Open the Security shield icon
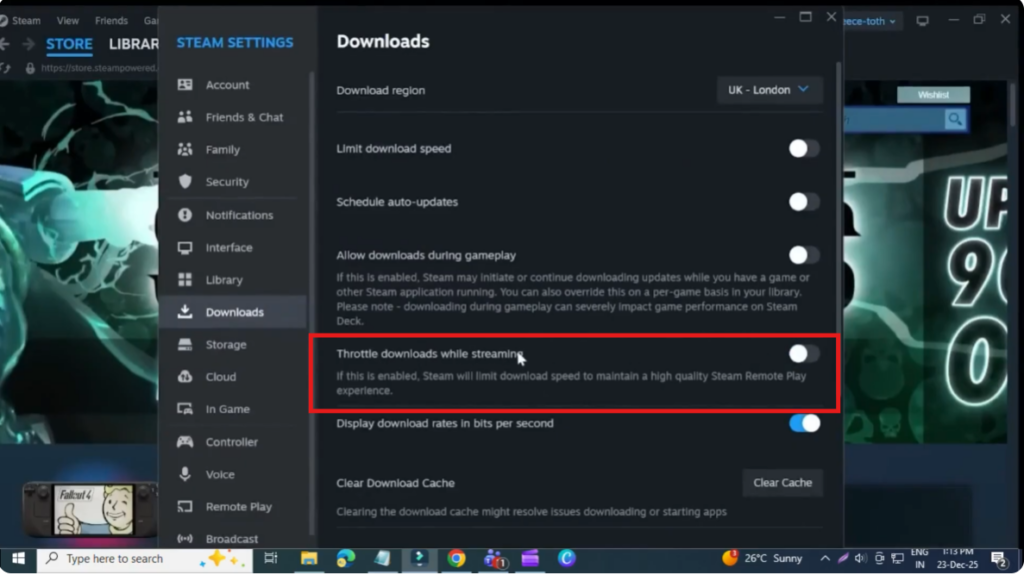 pos(185,182)
